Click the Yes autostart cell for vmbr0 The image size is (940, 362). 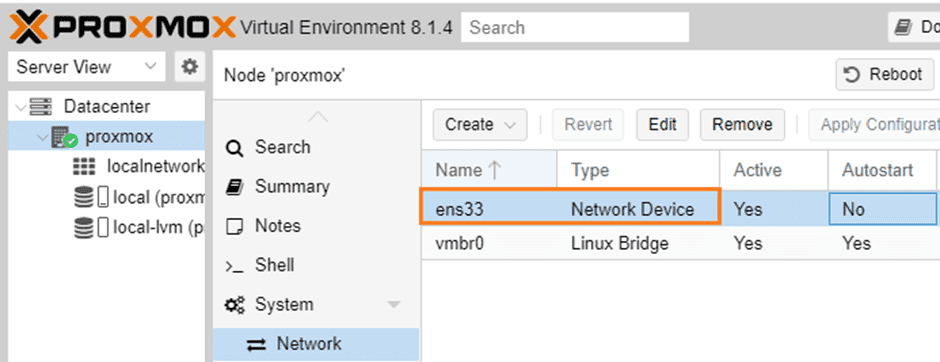pos(882,243)
